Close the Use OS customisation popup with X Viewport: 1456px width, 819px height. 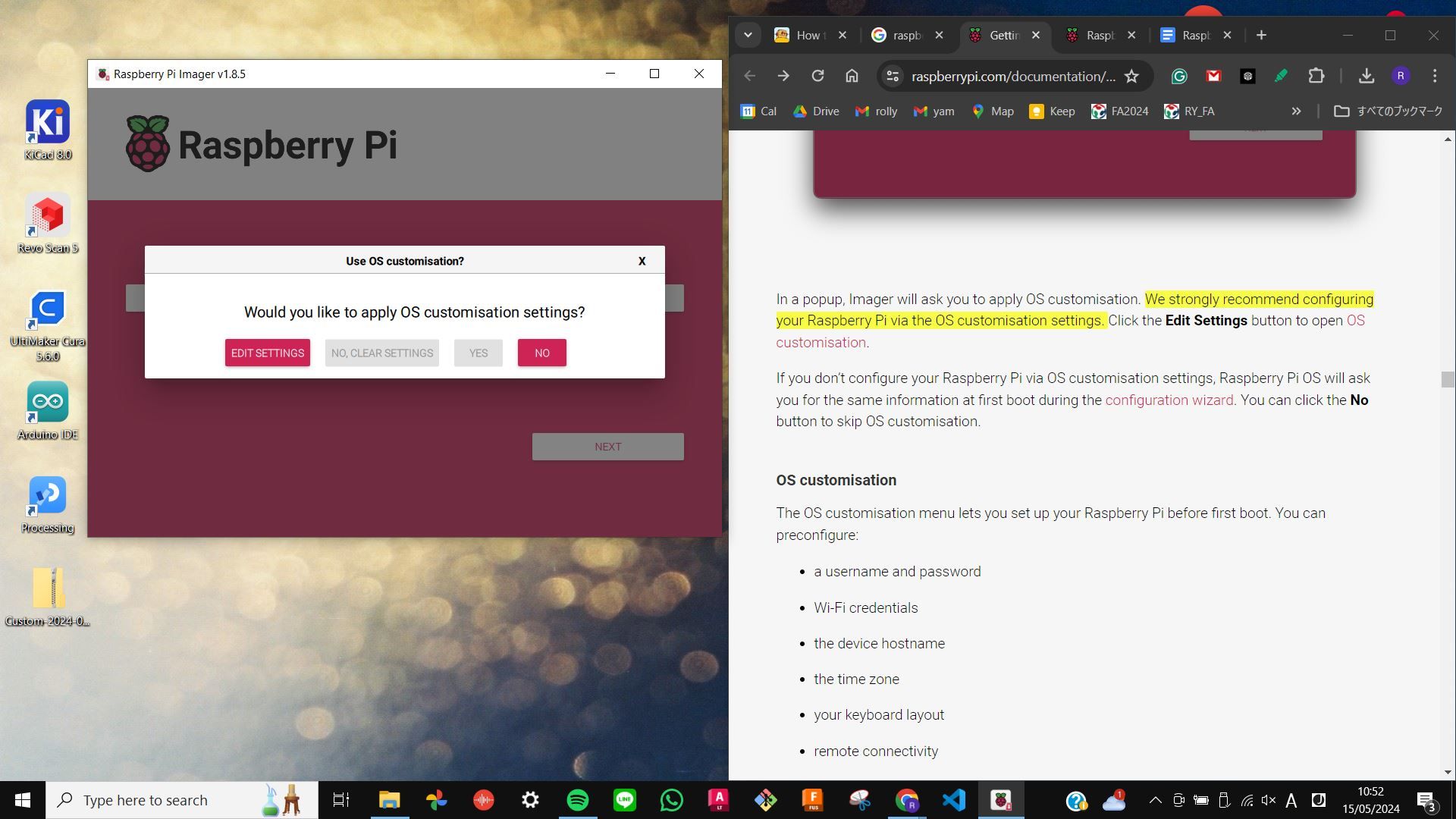tap(642, 261)
